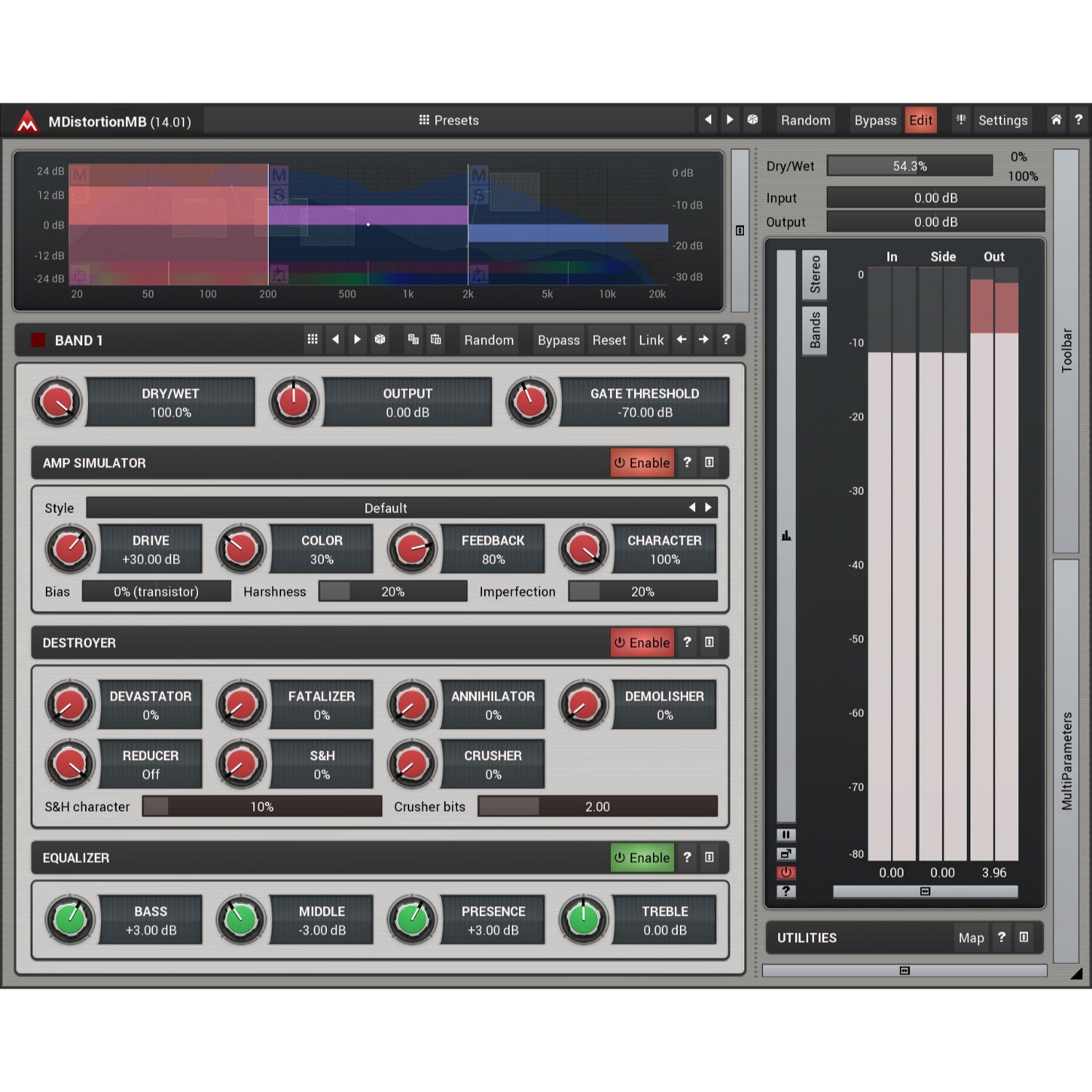Screen dimensions: 1092x1092
Task: Toggle the Equalizer Enable button
Action: (x=642, y=858)
